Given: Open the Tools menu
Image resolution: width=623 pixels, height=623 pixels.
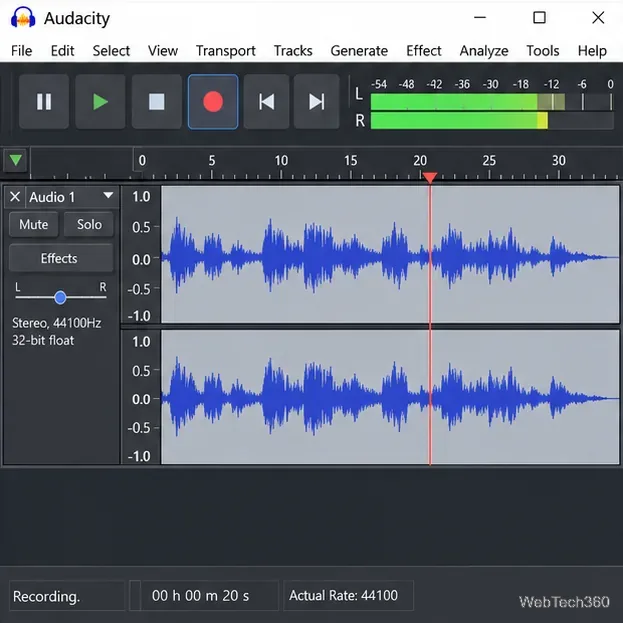Looking at the screenshot, I should tap(543, 51).
